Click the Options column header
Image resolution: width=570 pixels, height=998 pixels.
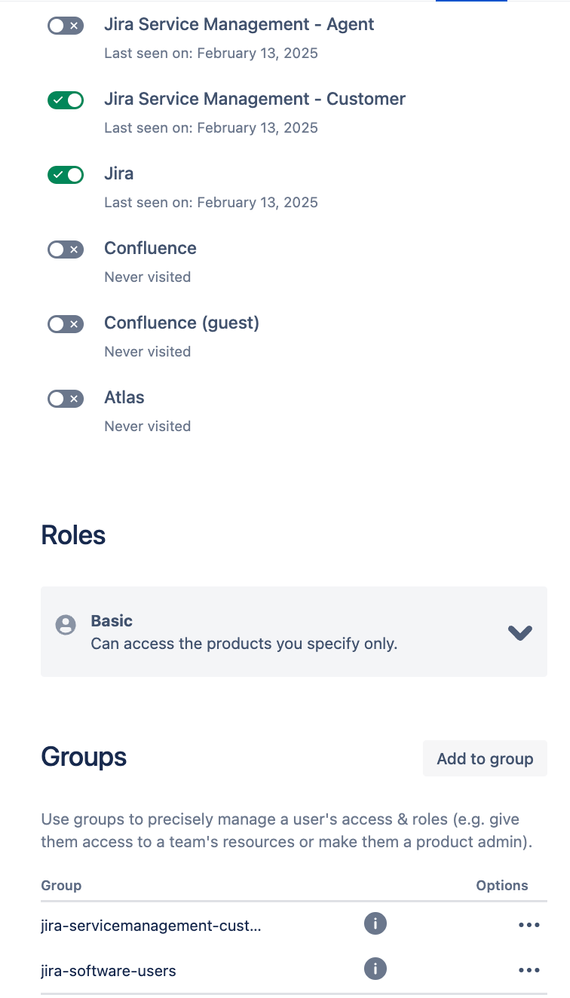(502, 885)
